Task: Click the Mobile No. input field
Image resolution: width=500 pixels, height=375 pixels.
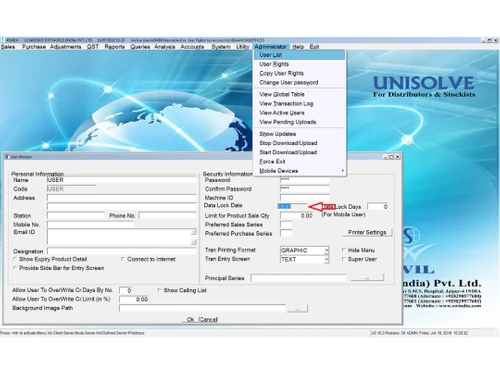Action: 90,225
